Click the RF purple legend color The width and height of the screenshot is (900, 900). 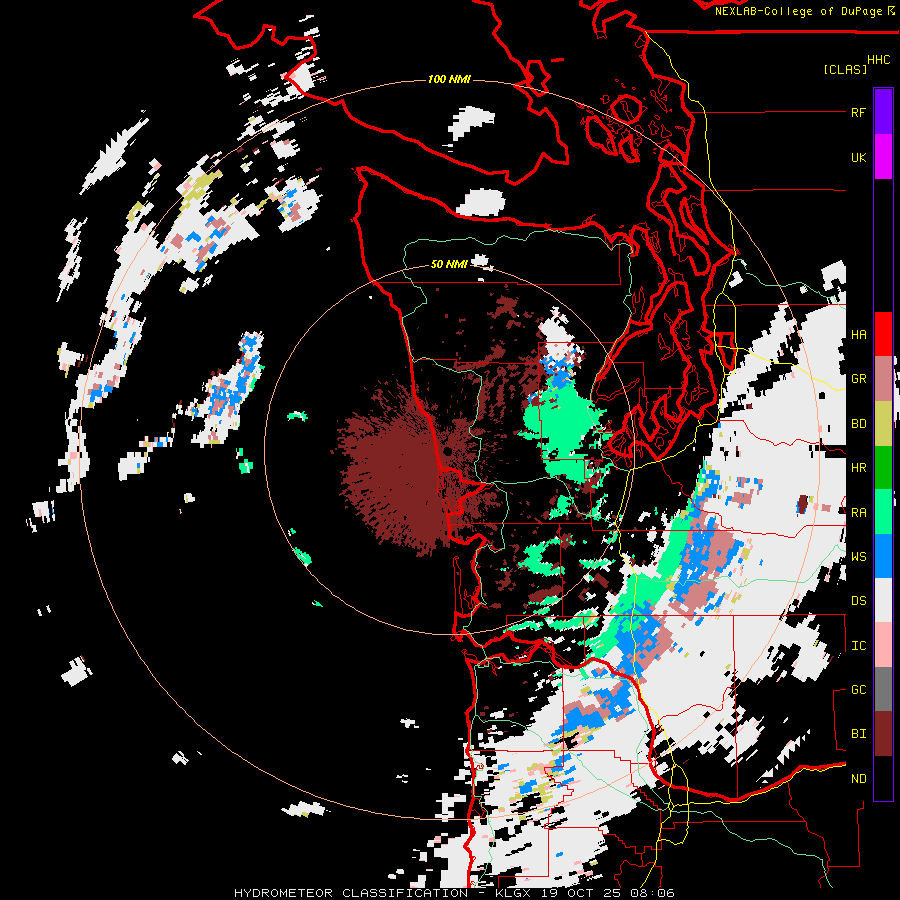coord(883,112)
